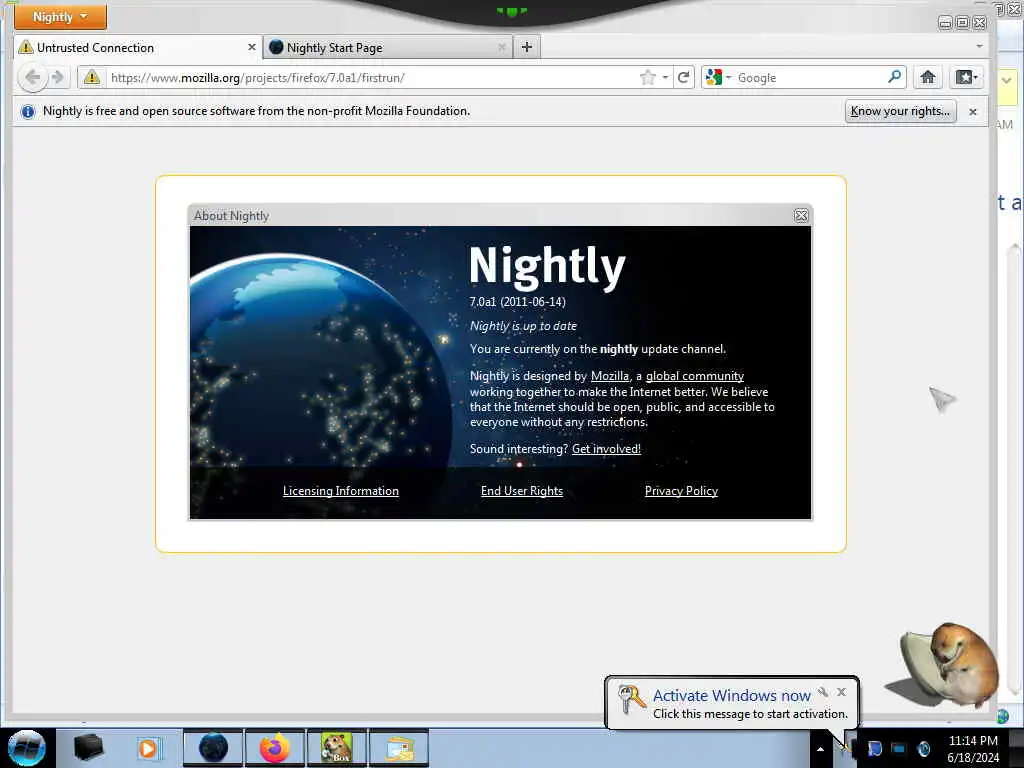Open the Mozilla link
This screenshot has height=768, width=1024.
click(x=609, y=376)
